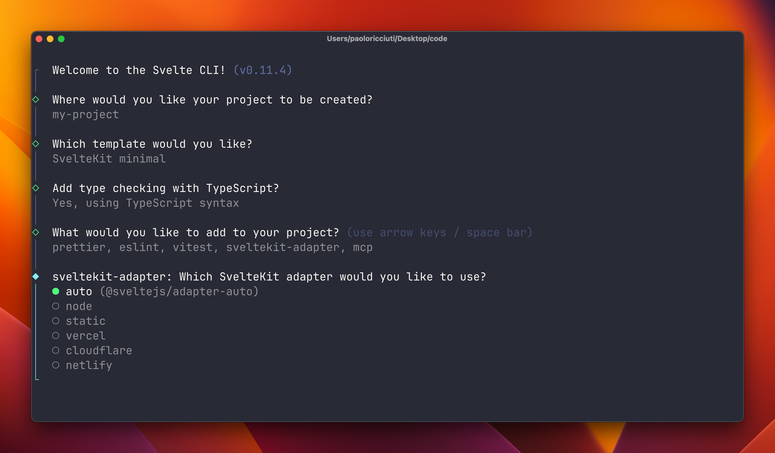Click the green diamond beside project location question
Screen dimensions: 775x453
(36, 99)
